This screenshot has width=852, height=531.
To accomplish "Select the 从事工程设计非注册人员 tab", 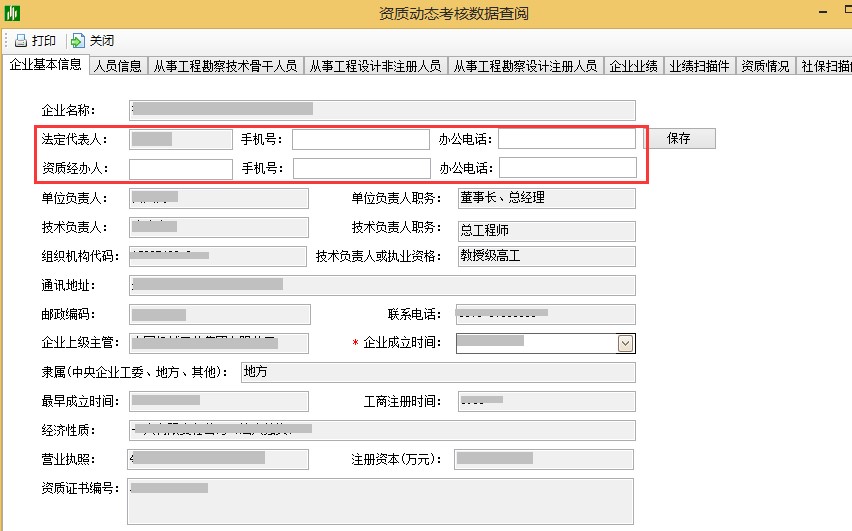I will [375, 66].
